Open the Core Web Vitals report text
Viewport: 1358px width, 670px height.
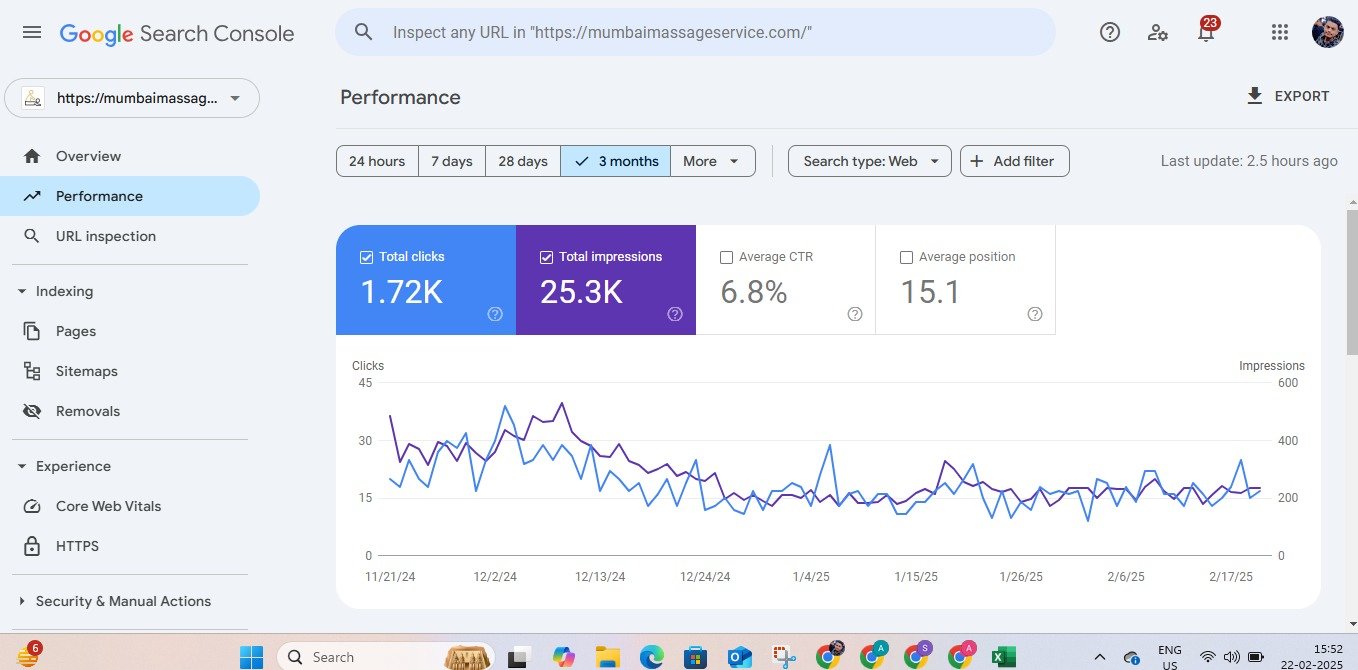(108, 506)
